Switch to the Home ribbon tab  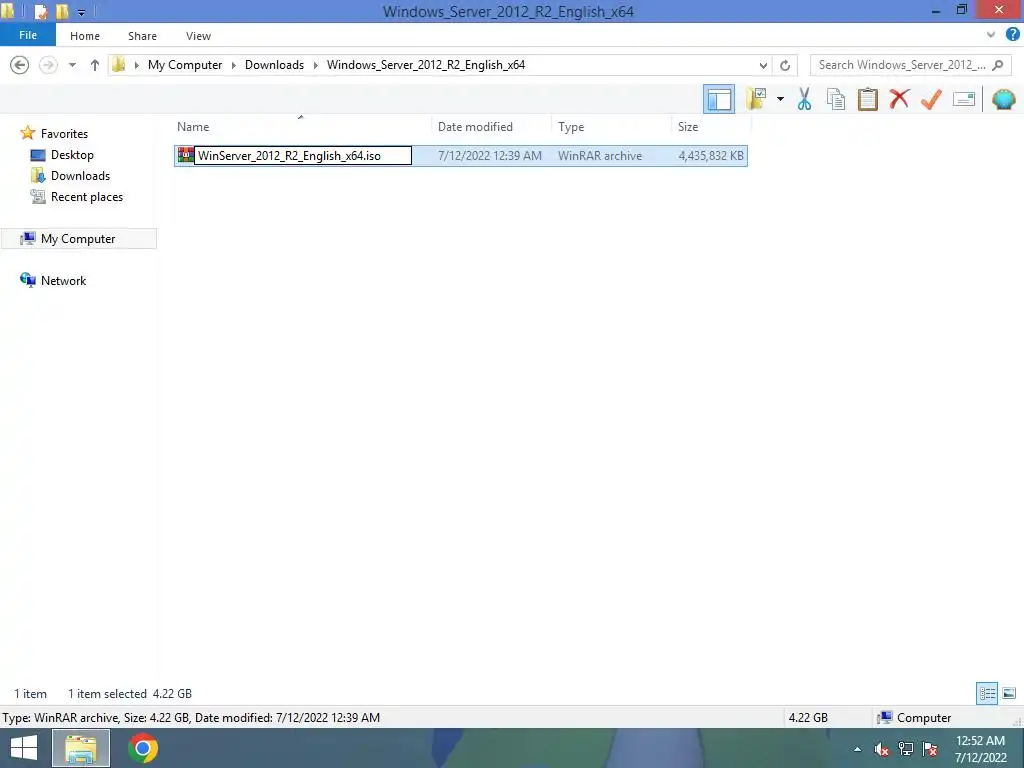(x=85, y=36)
